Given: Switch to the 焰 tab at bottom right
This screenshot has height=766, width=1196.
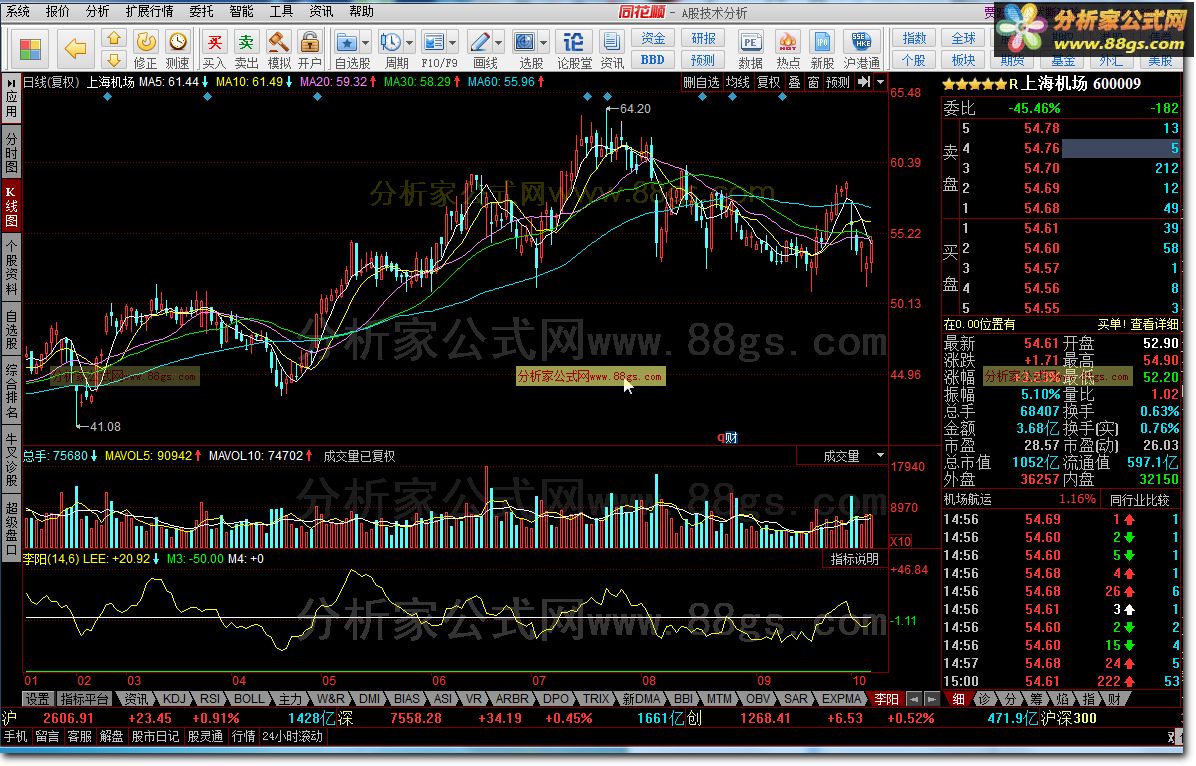Looking at the screenshot, I should pyautogui.click(x=1063, y=699).
